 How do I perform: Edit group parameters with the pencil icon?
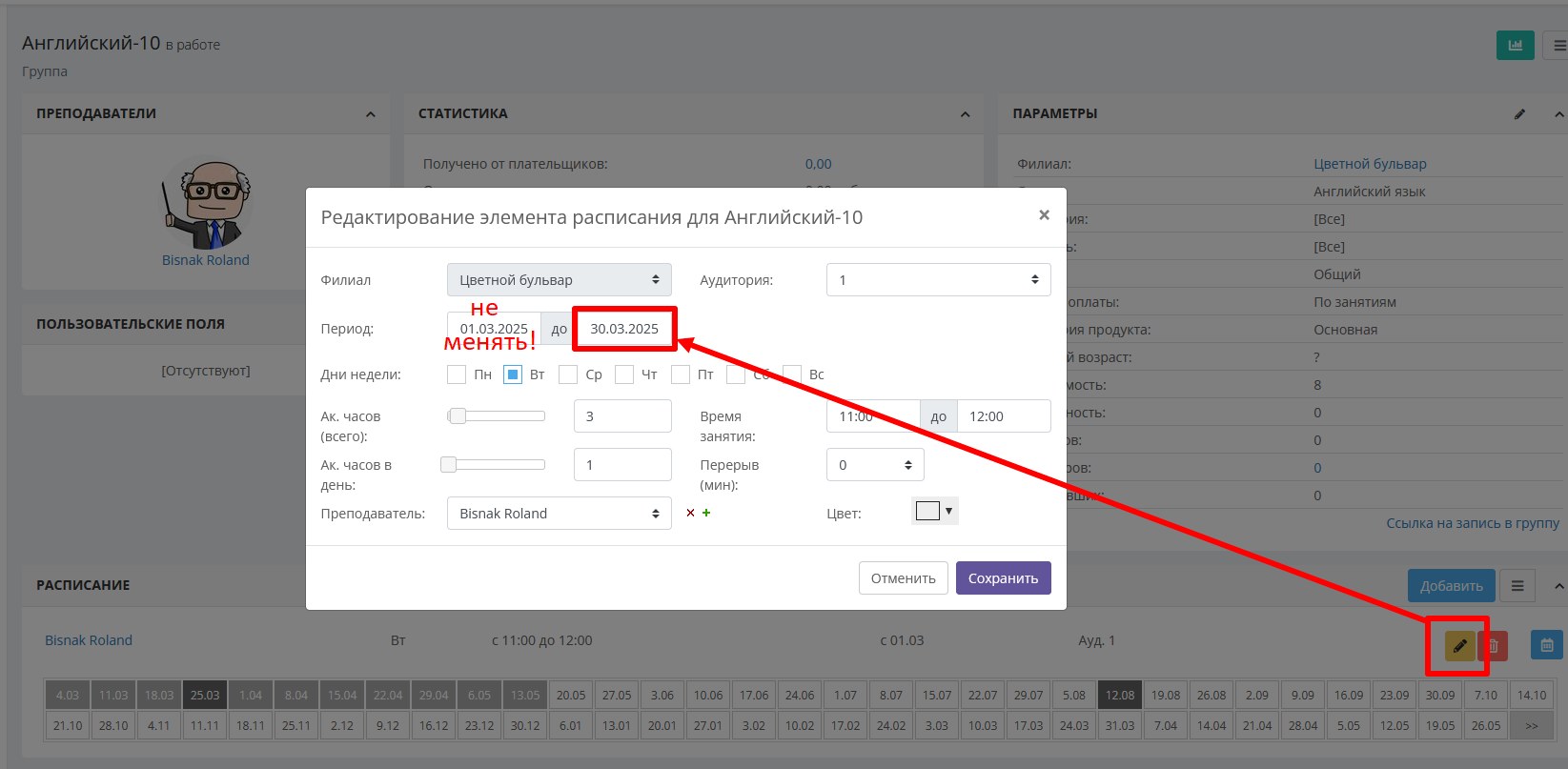click(1519, 114)
